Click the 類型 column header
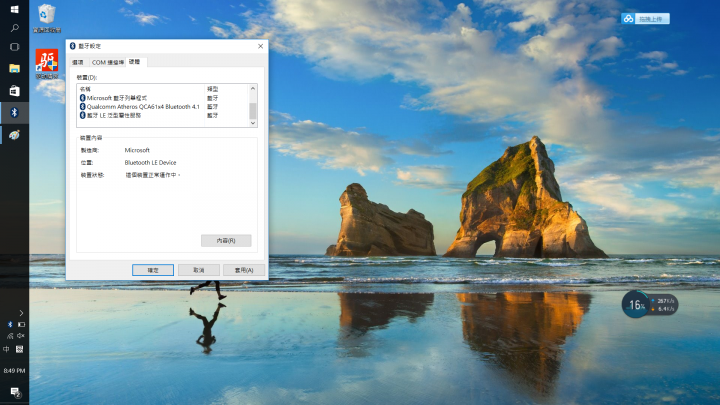Screen dimensions: 720x405 226,89
